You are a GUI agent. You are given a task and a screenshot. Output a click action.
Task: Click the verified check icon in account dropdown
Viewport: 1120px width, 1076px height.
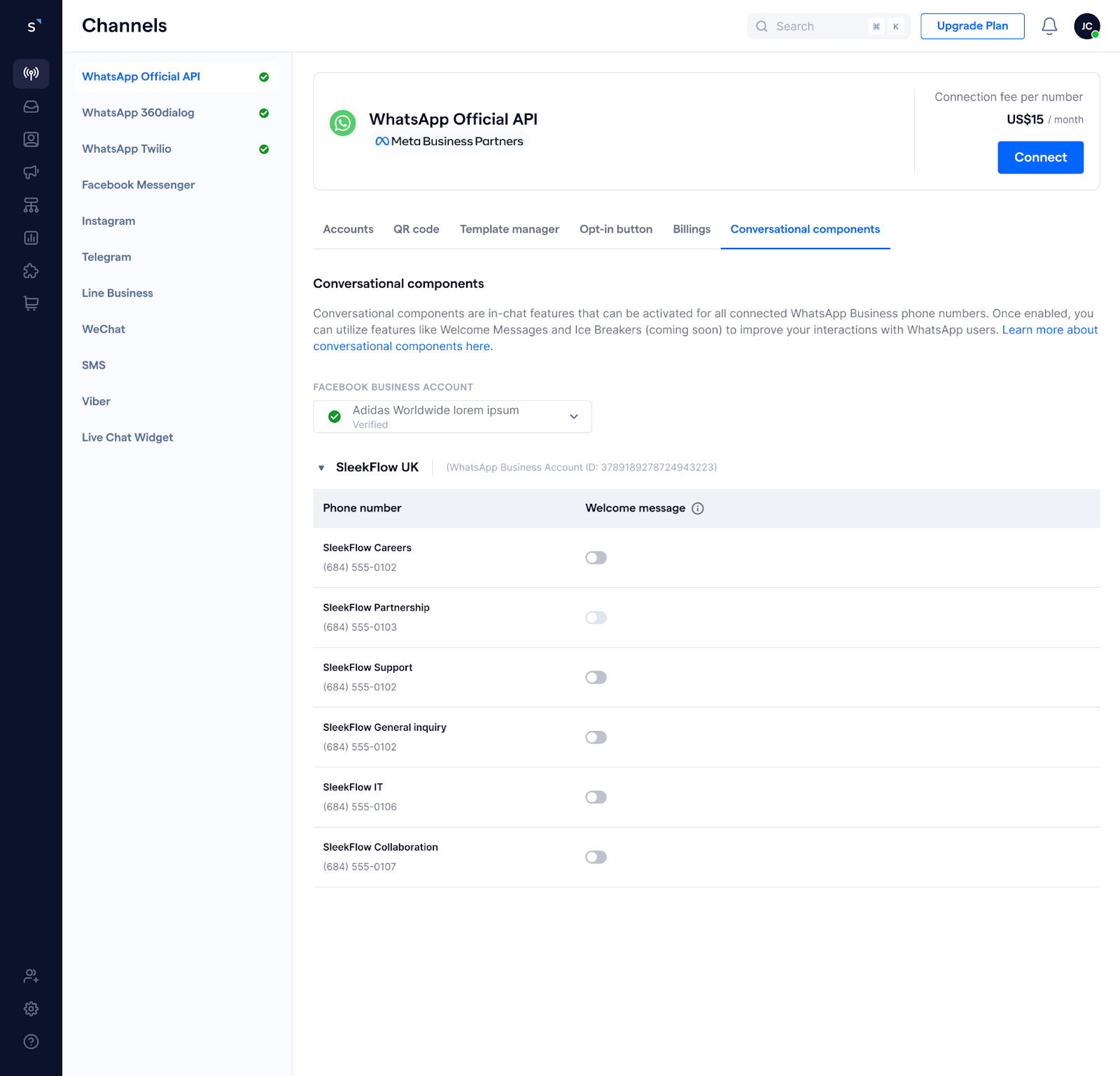tap(335, 417)
